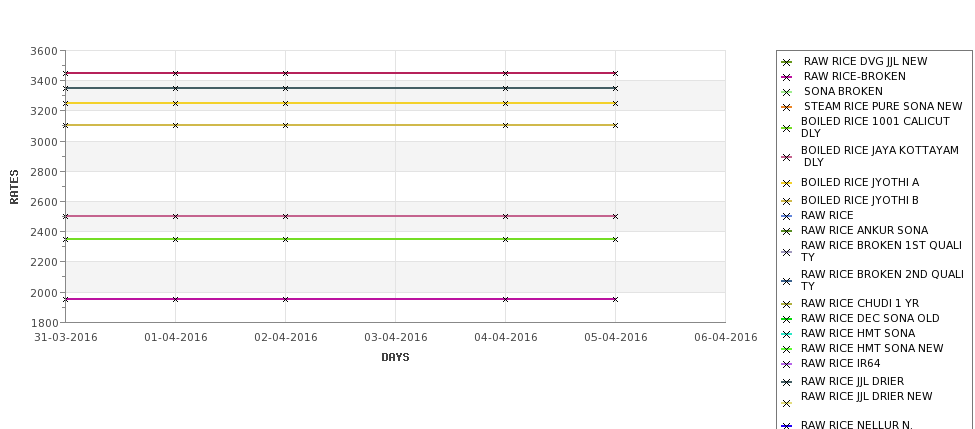Click the DAYS x-axis title

pyautogui.click(x=395, y=357)
